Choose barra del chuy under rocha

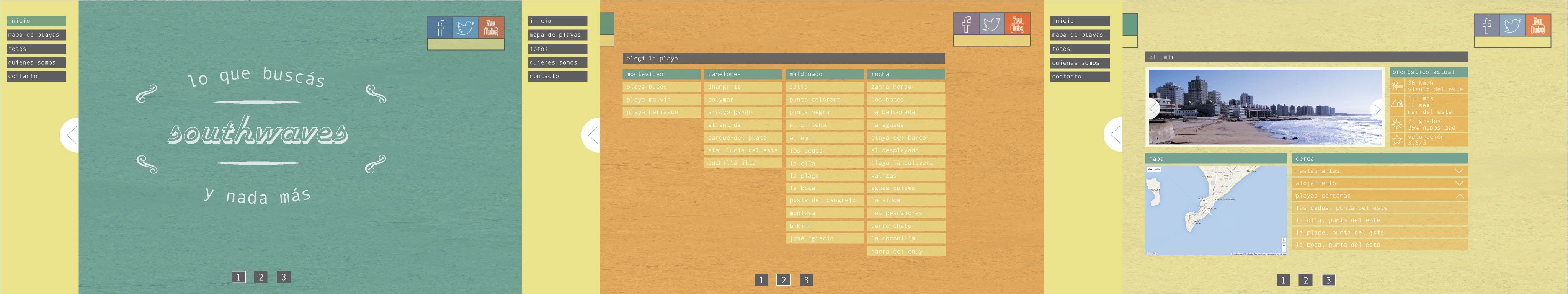906,252
